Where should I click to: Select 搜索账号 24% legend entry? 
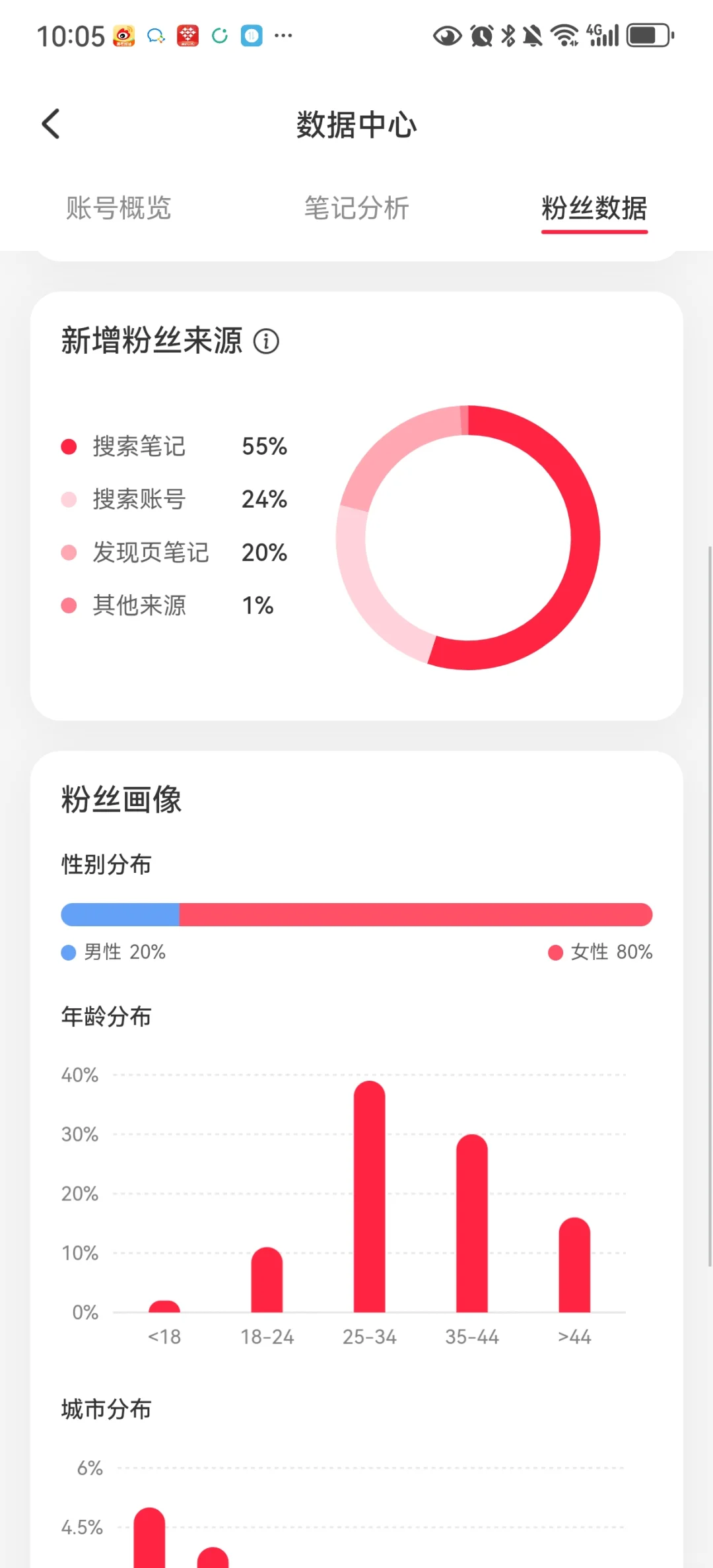pos(174,499)
